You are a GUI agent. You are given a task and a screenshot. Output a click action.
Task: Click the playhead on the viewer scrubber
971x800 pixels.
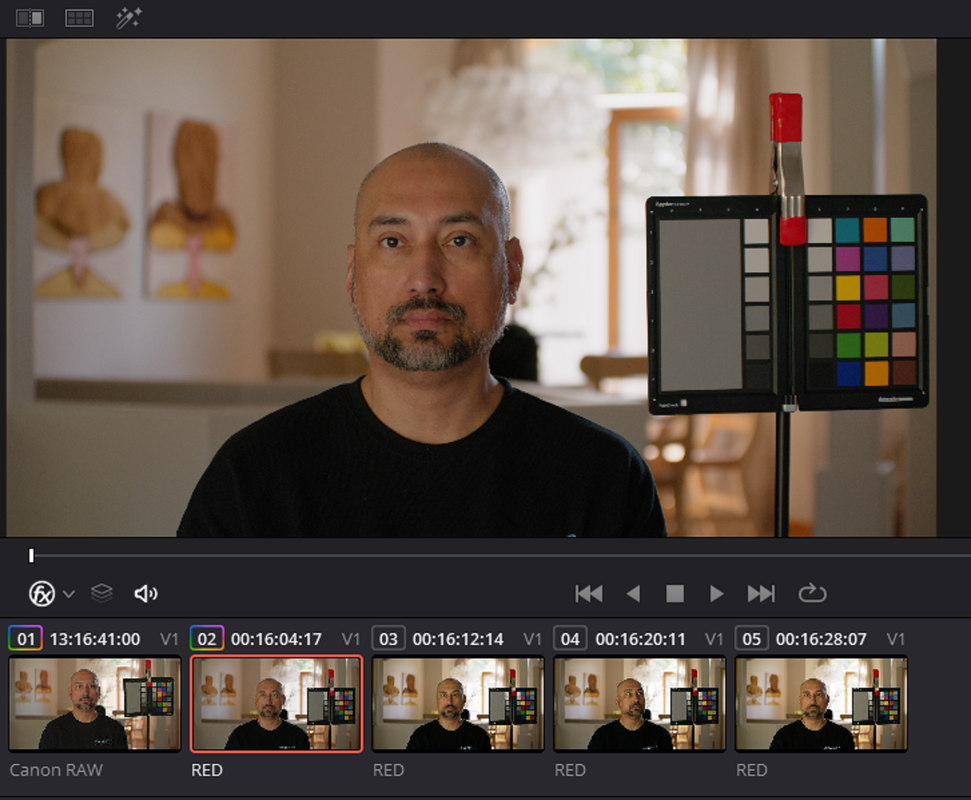(31, 555)
